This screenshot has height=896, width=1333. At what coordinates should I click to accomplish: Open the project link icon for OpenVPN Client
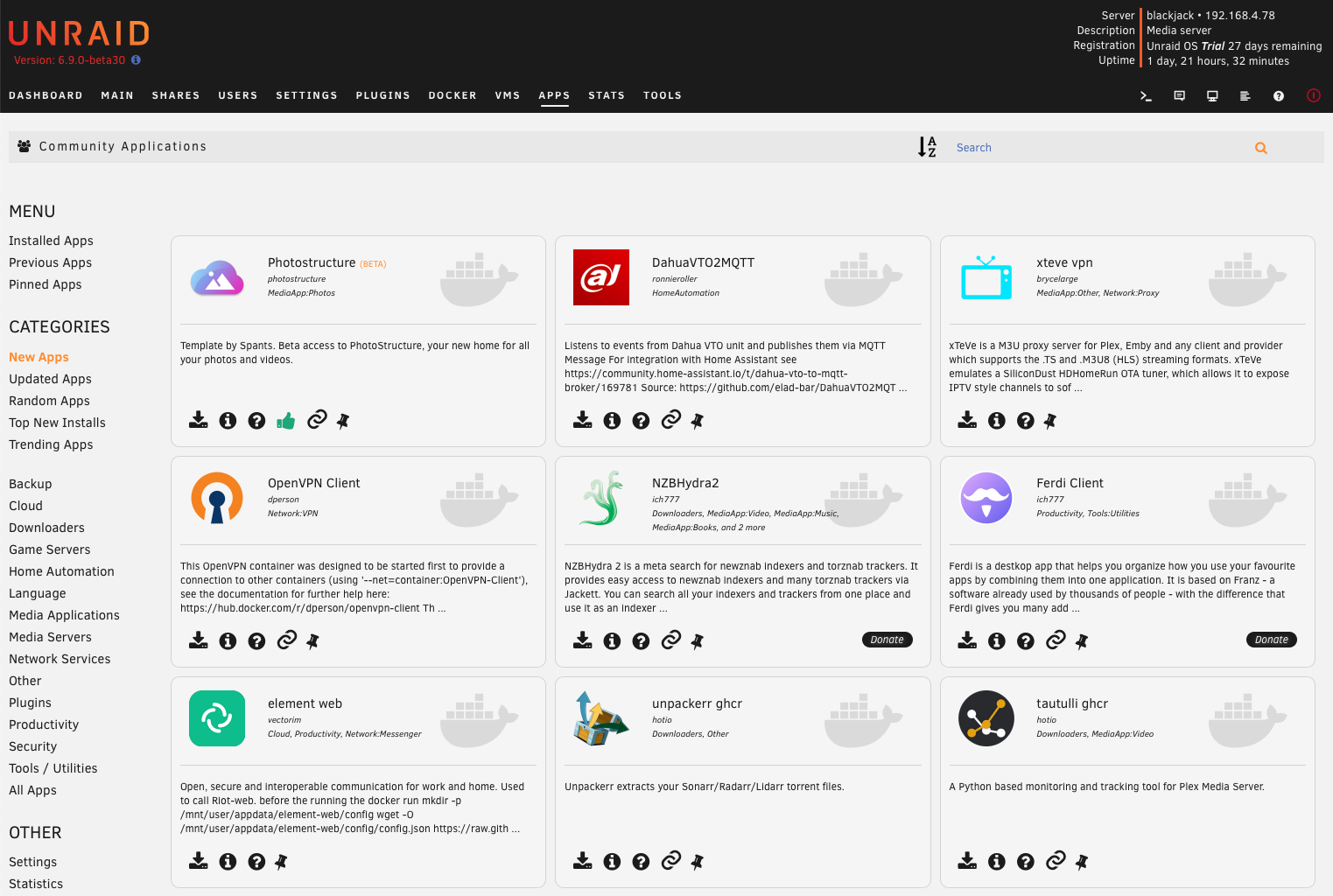(286, 641)
